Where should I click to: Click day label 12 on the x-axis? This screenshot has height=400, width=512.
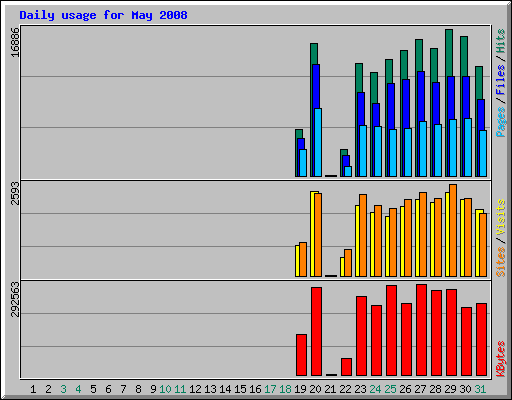tap(195, 389)
